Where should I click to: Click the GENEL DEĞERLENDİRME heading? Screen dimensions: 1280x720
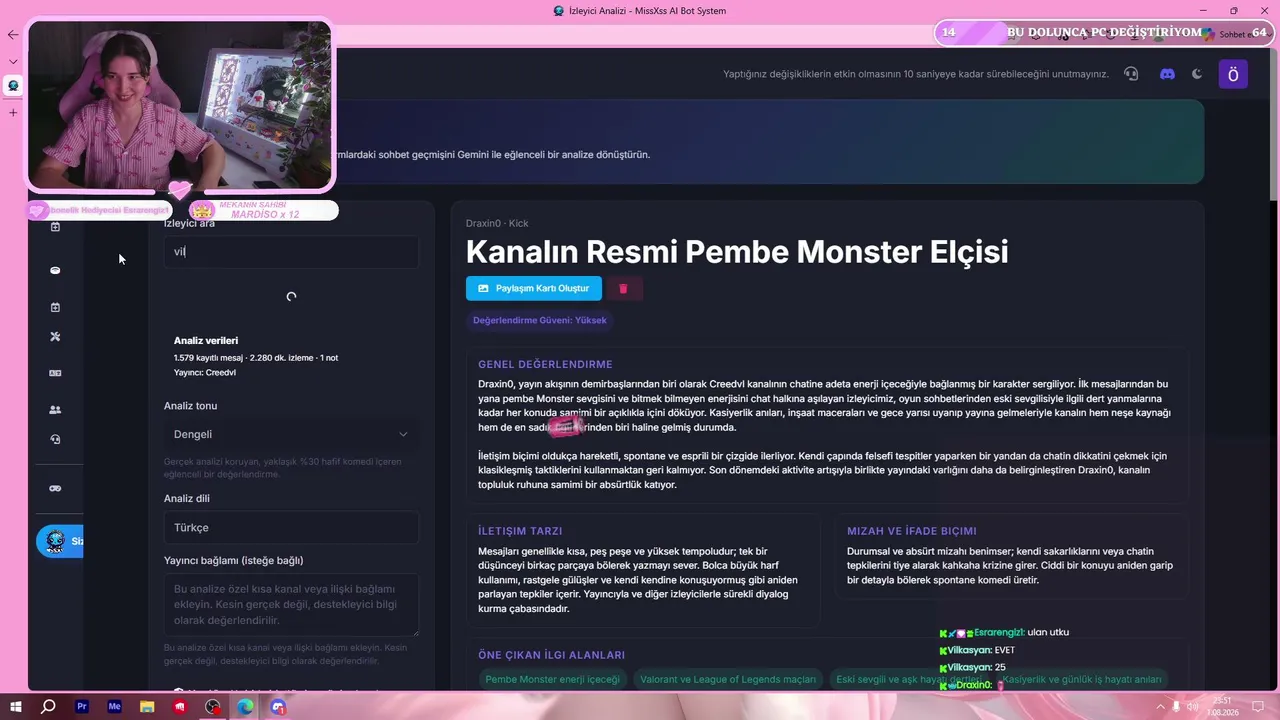(x=545, y=364)
